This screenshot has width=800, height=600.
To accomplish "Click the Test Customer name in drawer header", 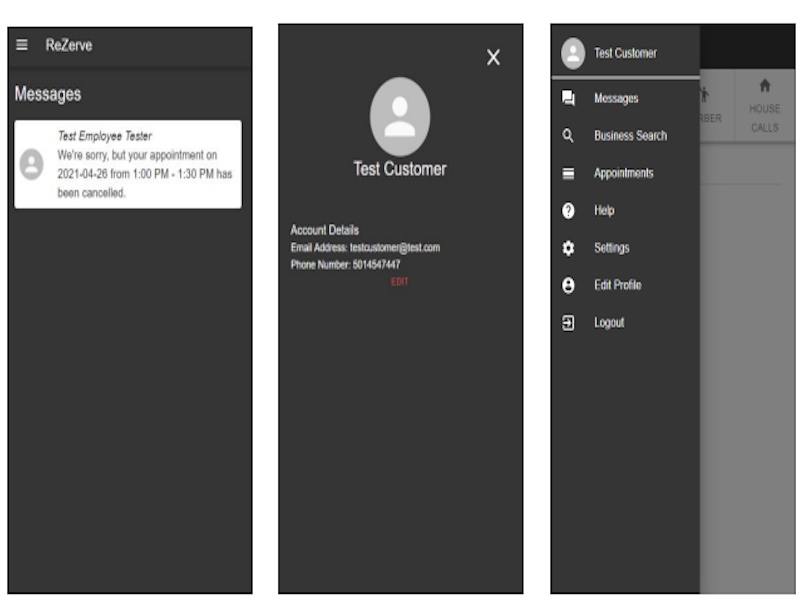I will tap(626, 53).
